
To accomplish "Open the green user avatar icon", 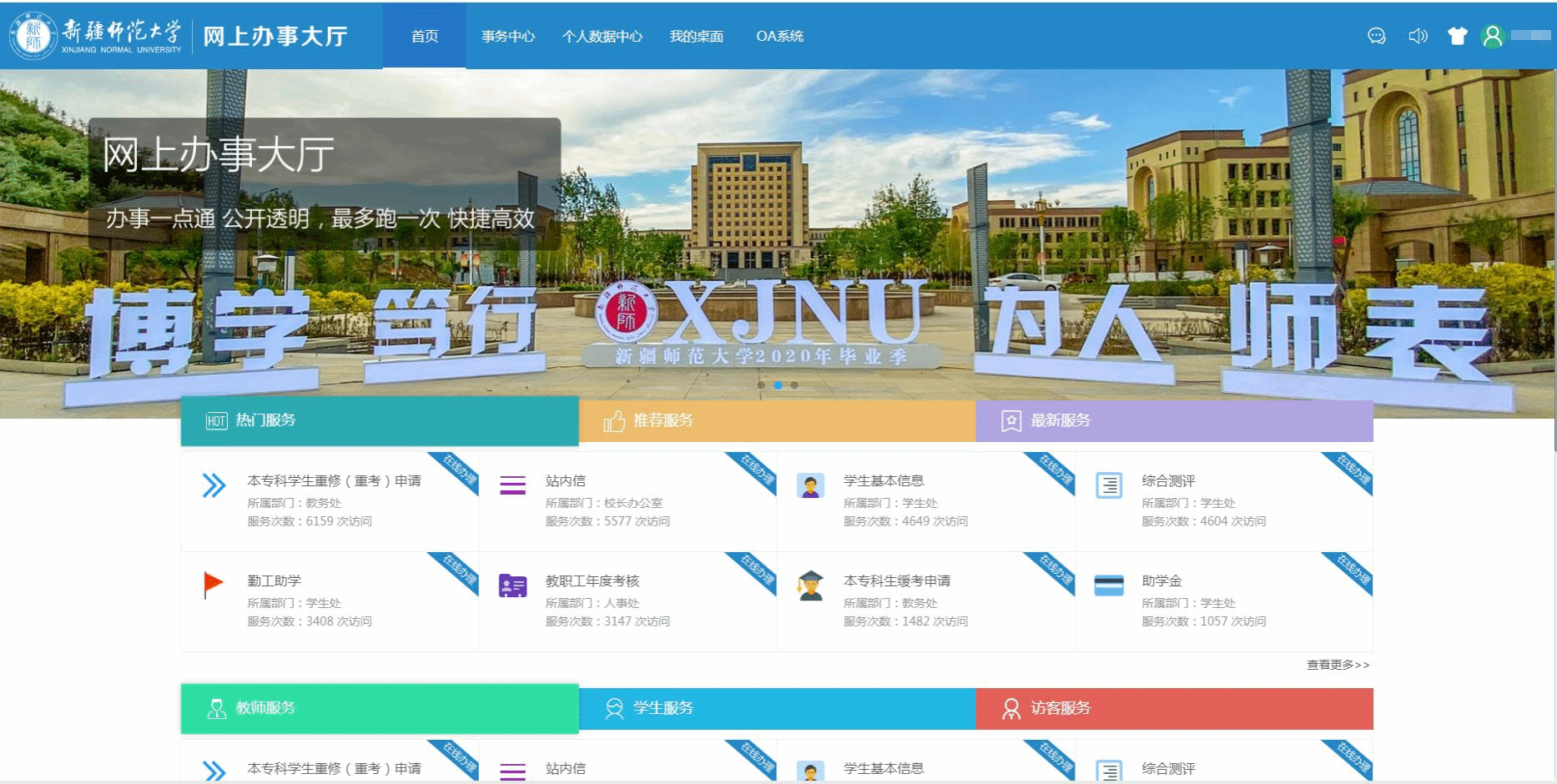I will pyautogui.click(x=1493, y=36).
